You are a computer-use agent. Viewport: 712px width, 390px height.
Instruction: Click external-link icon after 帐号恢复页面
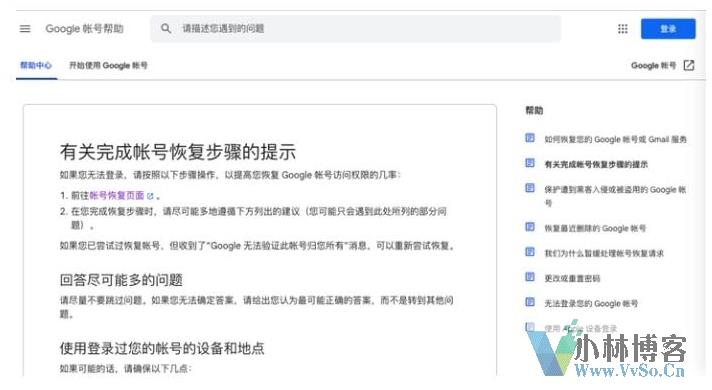point(150,196)
